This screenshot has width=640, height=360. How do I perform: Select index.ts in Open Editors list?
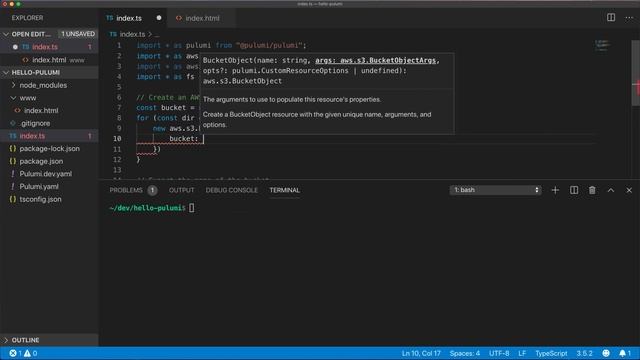click(45, 47)
